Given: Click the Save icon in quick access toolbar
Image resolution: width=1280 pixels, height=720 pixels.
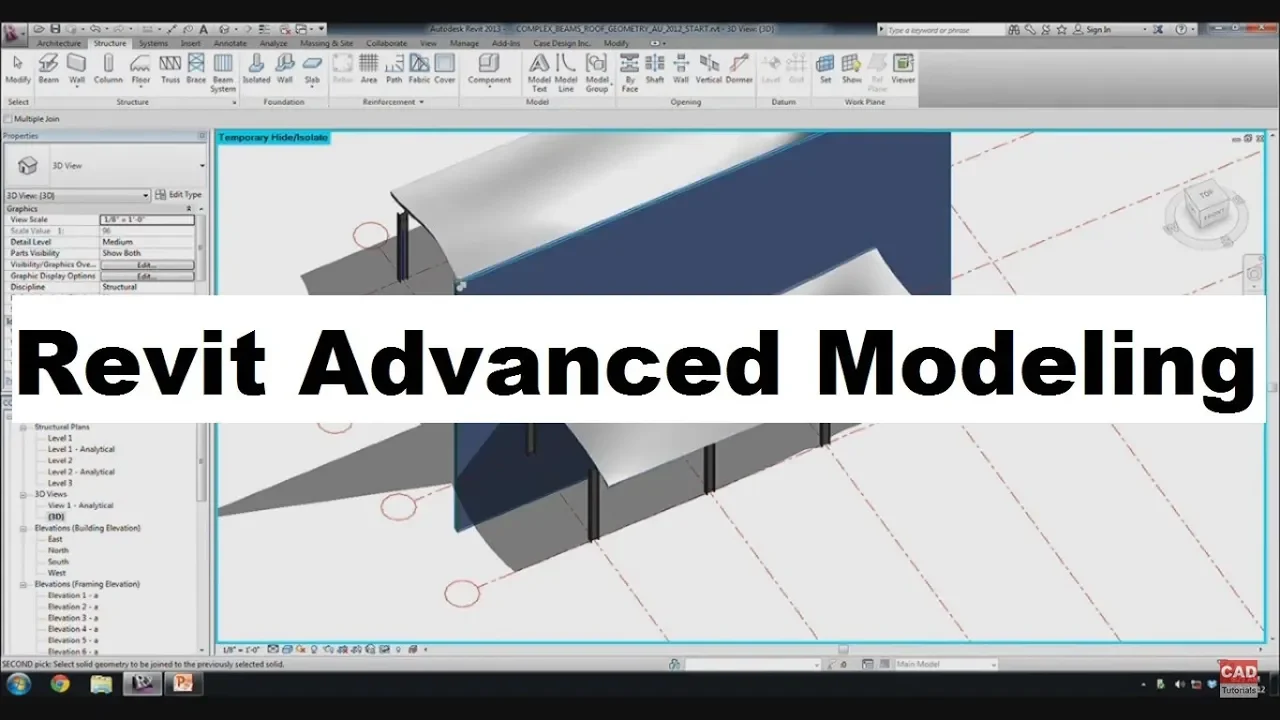Looking at the screenshot, I should tap(55, 29).
